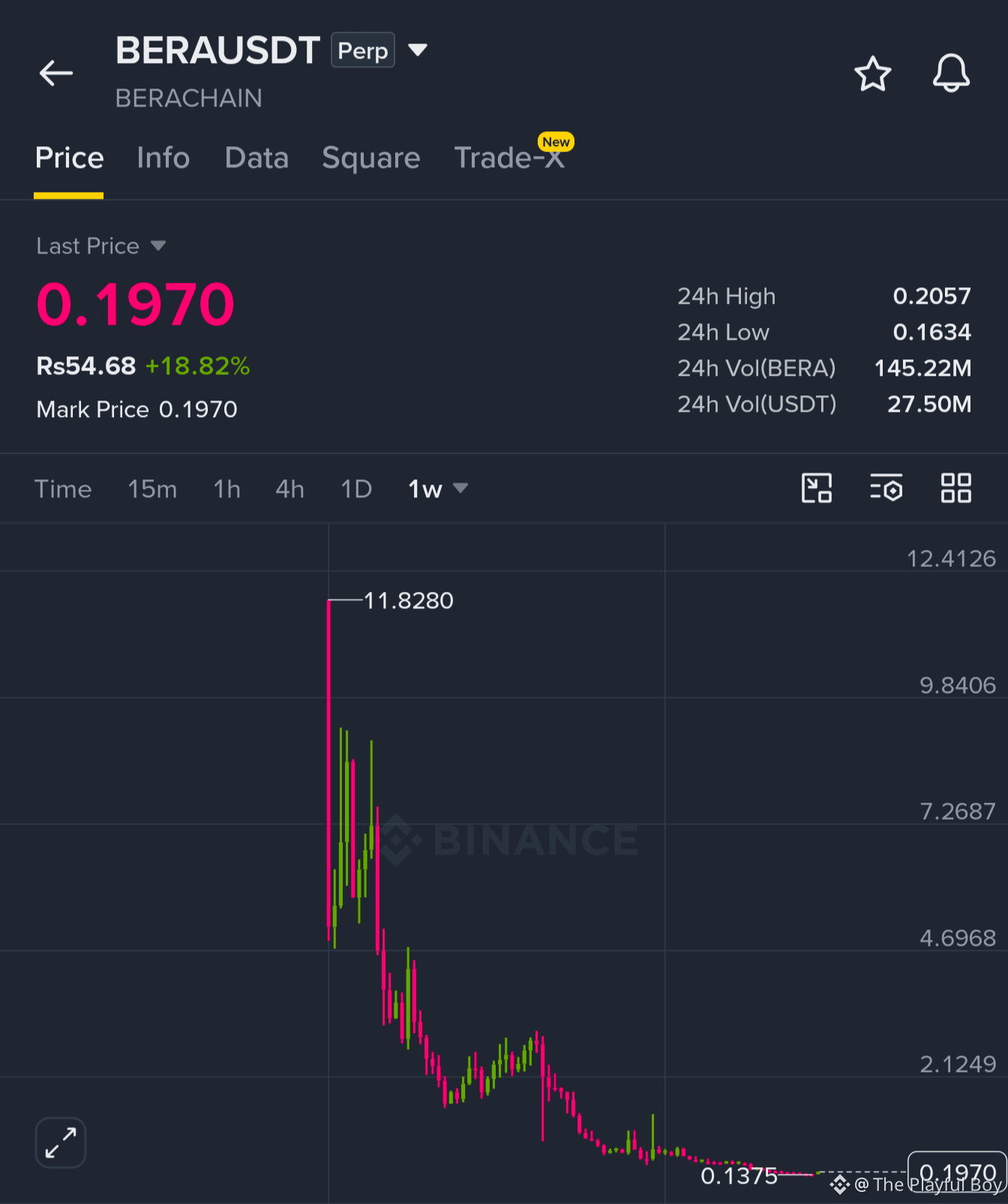Switch to the Info tab
Screen dimensions: 1008x1204
click(163, 158)
